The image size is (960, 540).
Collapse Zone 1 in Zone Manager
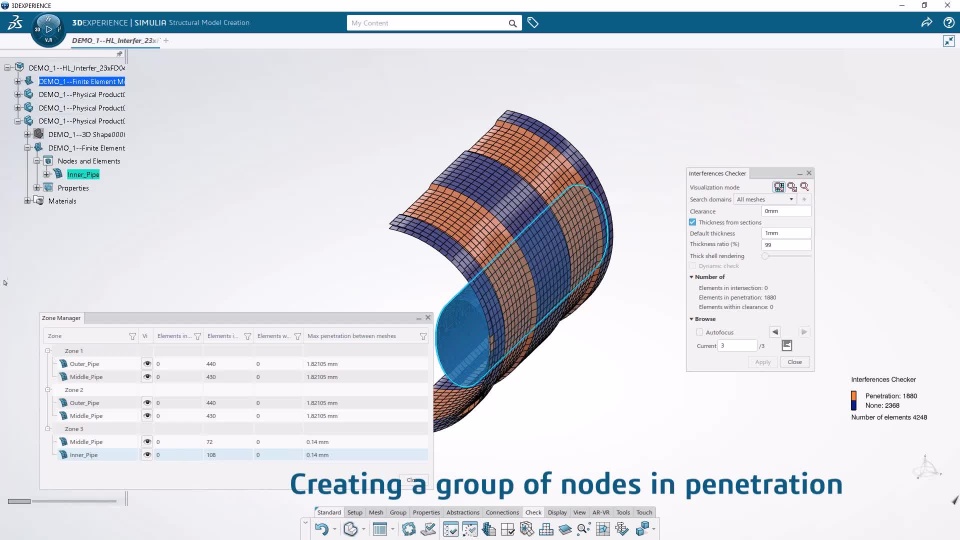(x=48, y=351)
